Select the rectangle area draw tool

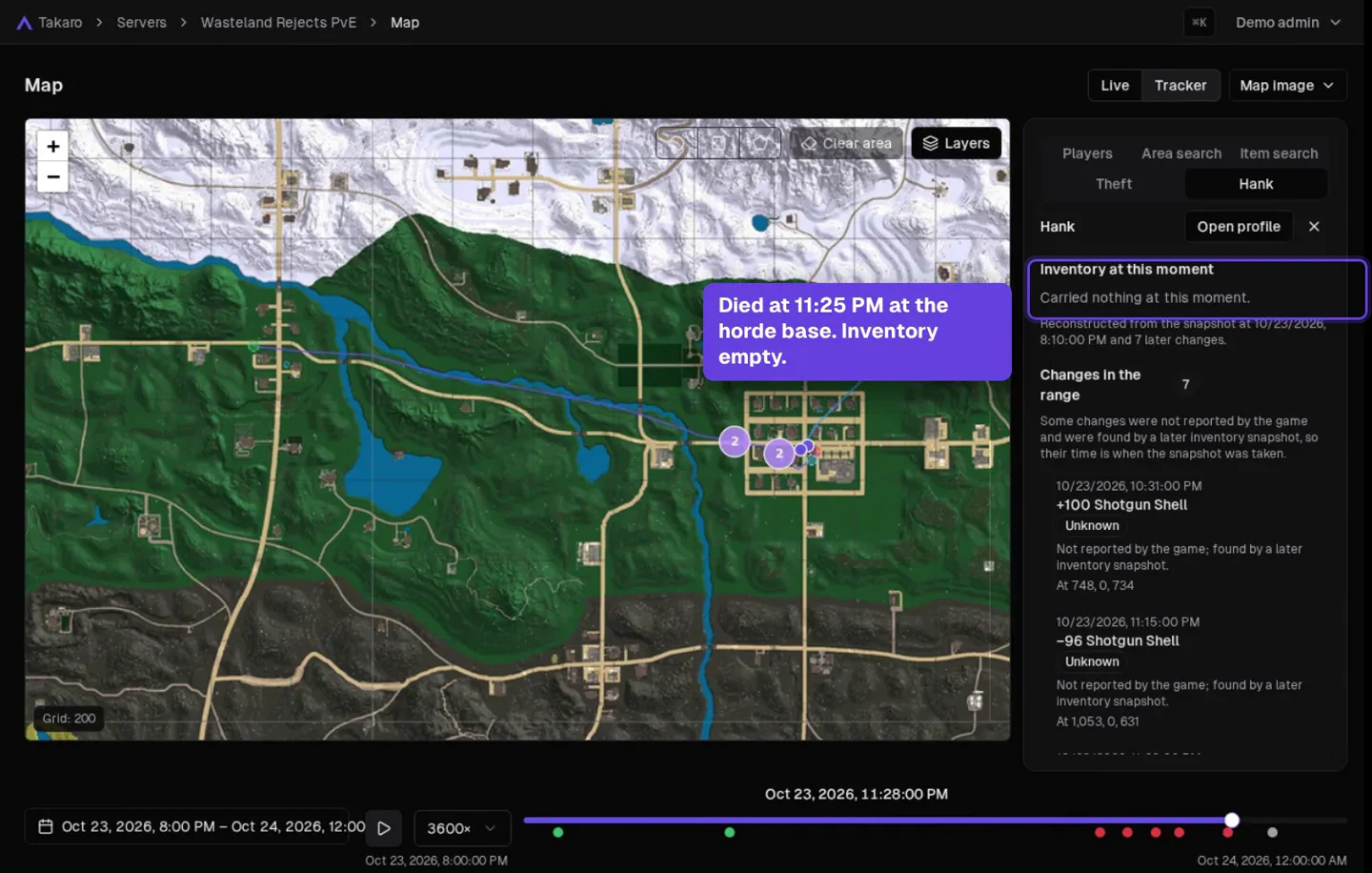coord(717,143)
